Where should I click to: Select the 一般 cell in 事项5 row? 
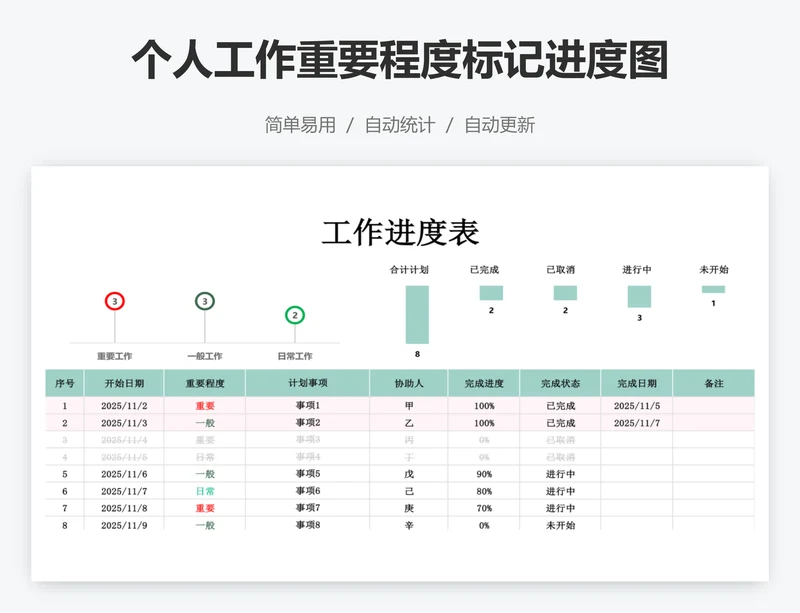[x=205, y=474]
